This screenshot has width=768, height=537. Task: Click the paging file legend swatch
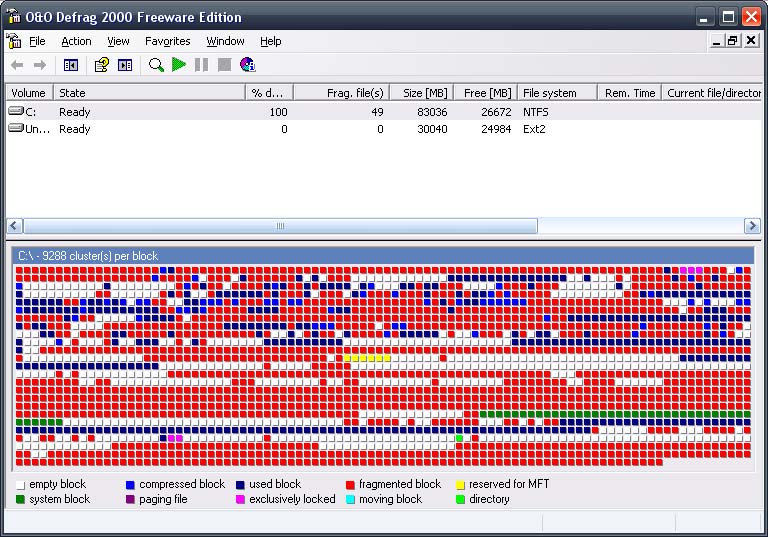click(x=130, y=500)
